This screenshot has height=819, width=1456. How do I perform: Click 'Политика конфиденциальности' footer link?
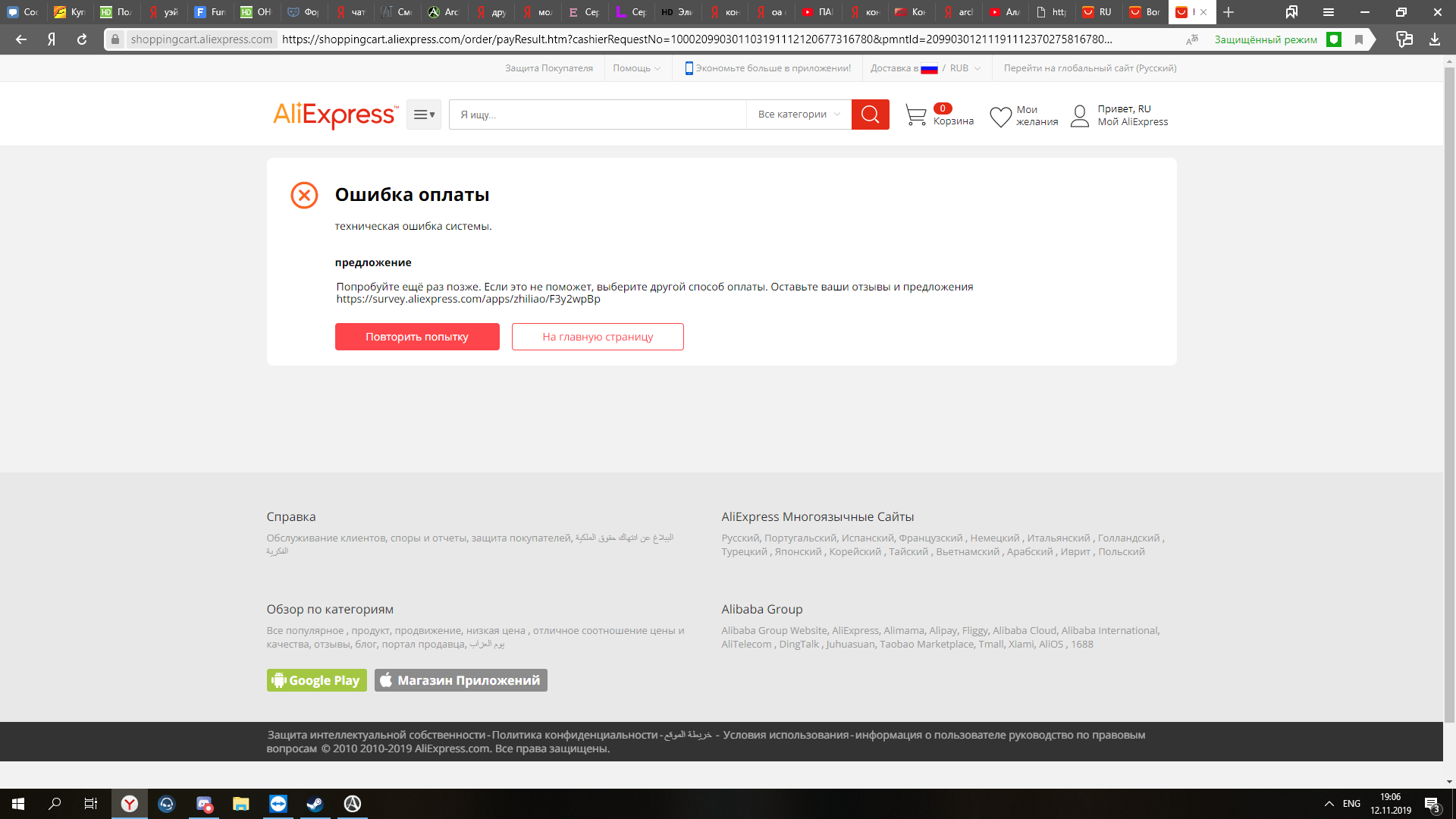pyautogui.click(x=575, y=736)
